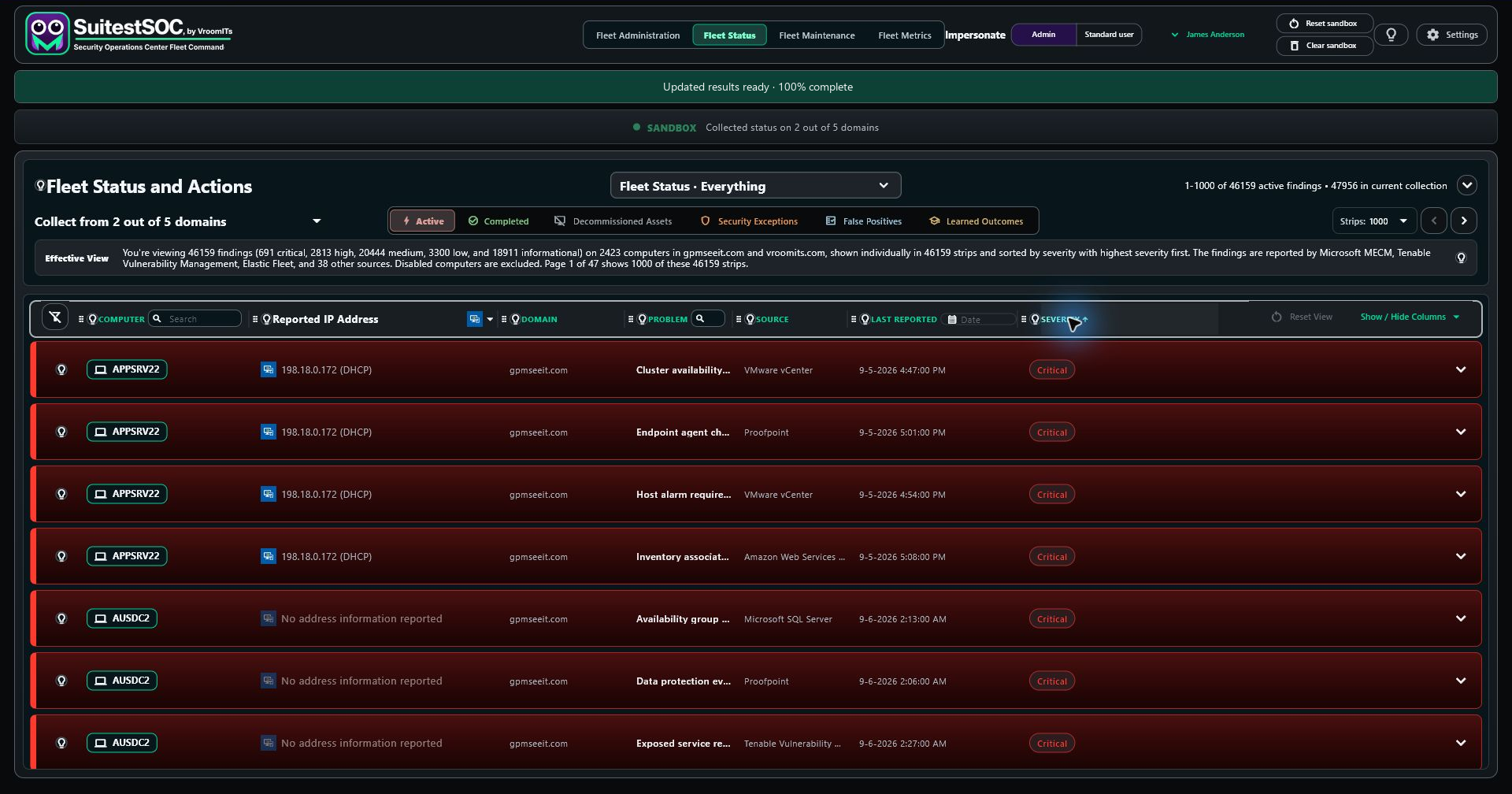This screenshot has height=794, width=1512.
Task: Collapse the Fleet Status panel with the circled chevron
Action: point(1466,186)
